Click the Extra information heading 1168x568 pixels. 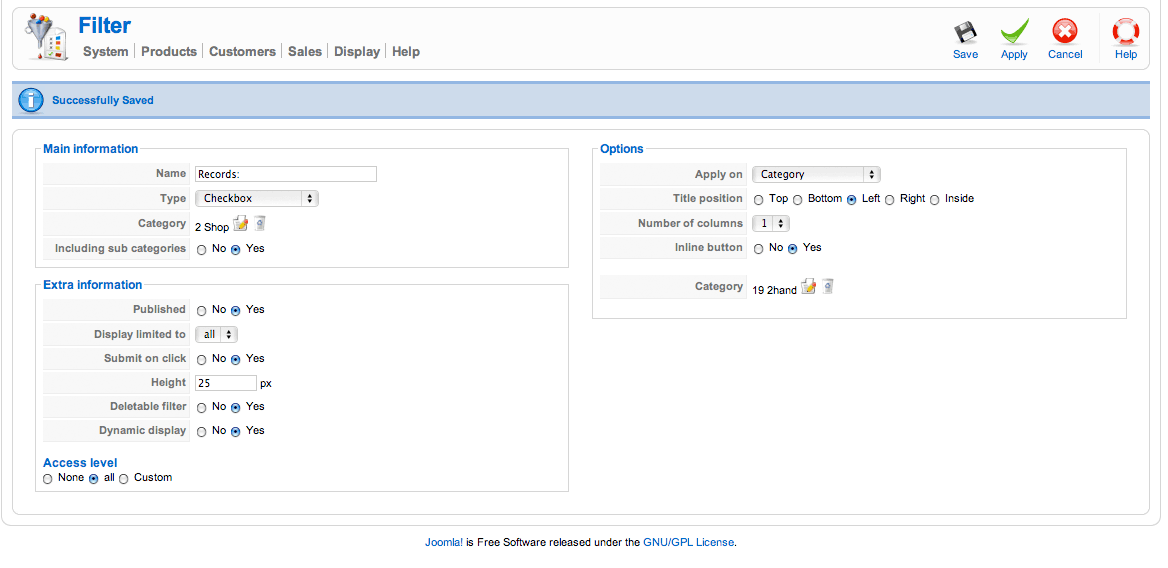(92, 284)
